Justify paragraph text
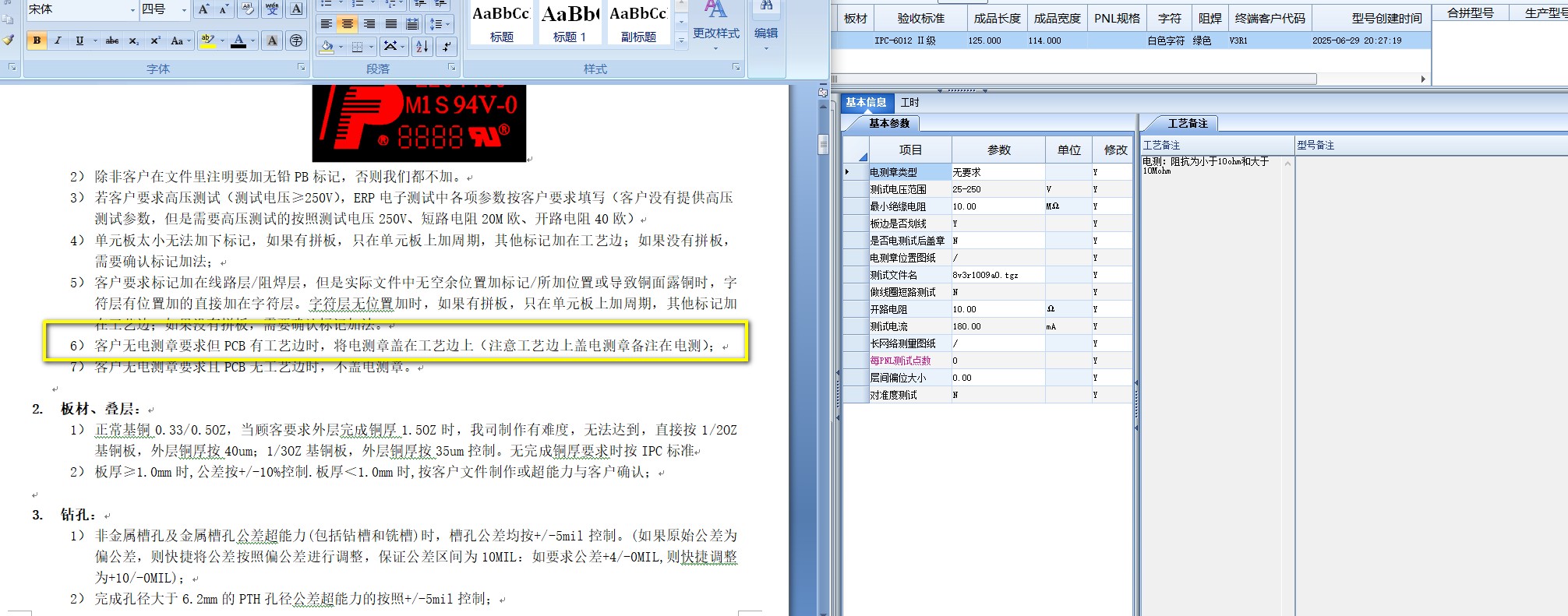 pos(391,24)
